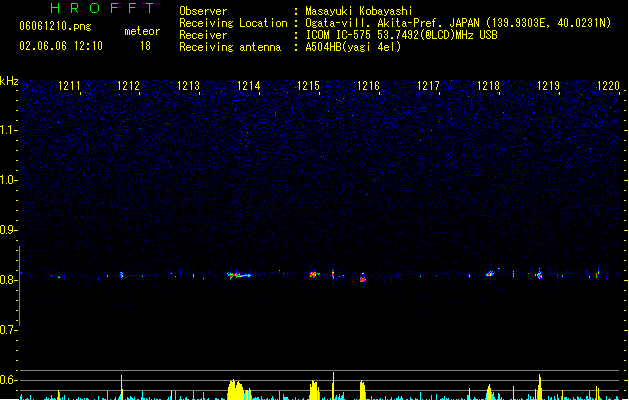Click the 0.9 kHz axis label
Viewport: 629px width, 400px height.
pos(8,230)
